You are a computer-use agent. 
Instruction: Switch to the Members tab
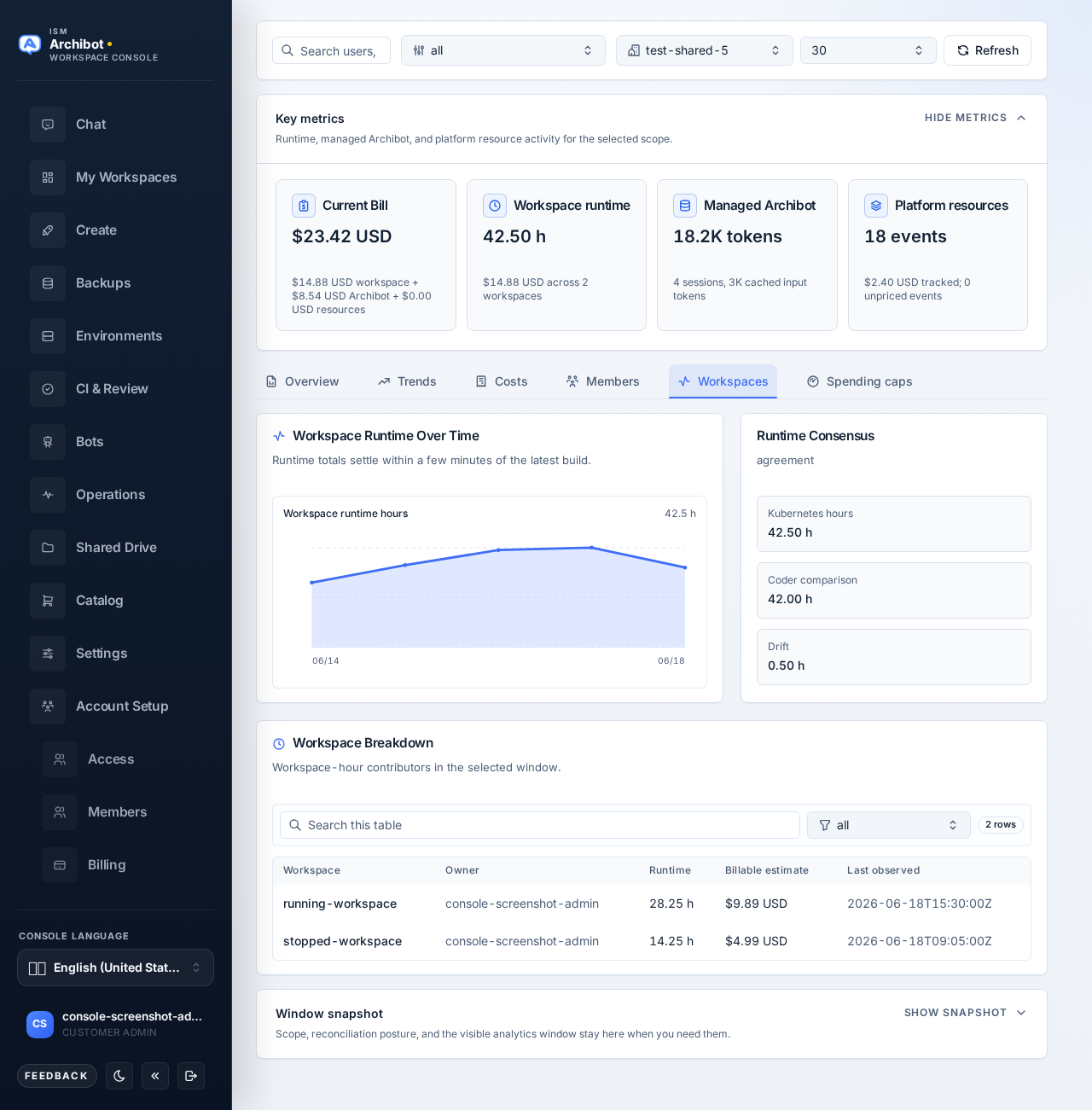[602, 381]
